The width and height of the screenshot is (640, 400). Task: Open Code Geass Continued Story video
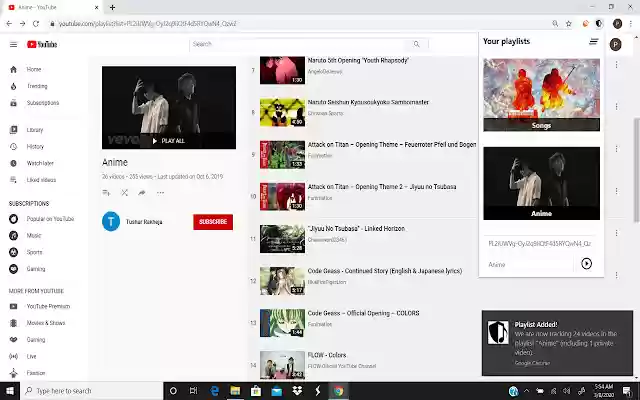click(385, 271)
